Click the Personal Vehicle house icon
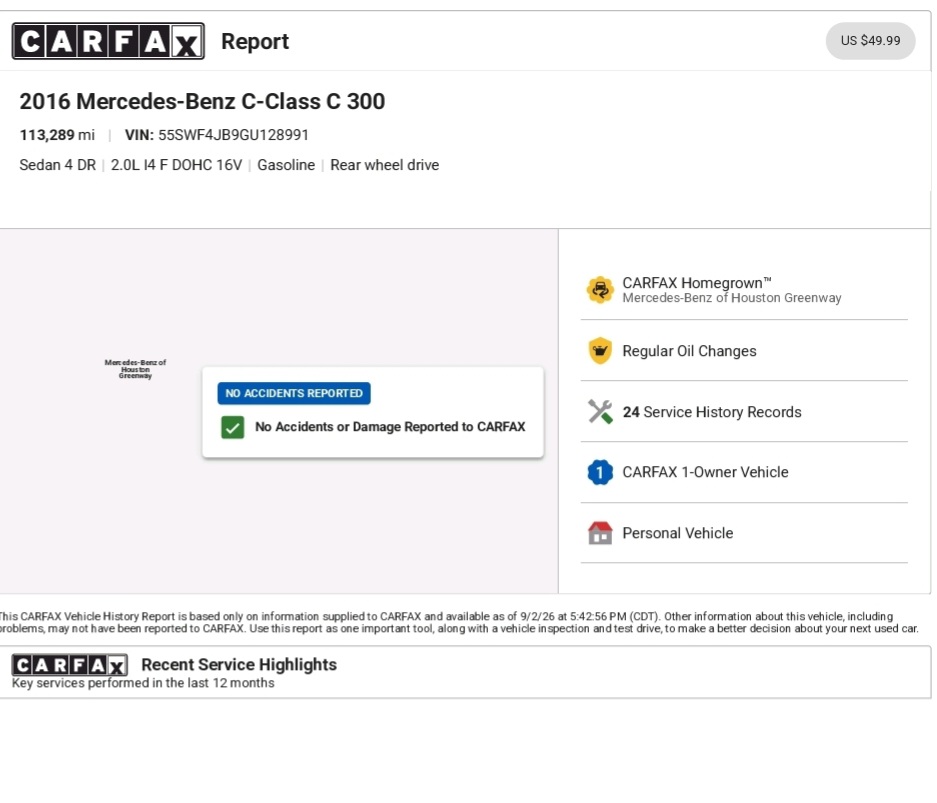The image size is (937, 803). 600,533
